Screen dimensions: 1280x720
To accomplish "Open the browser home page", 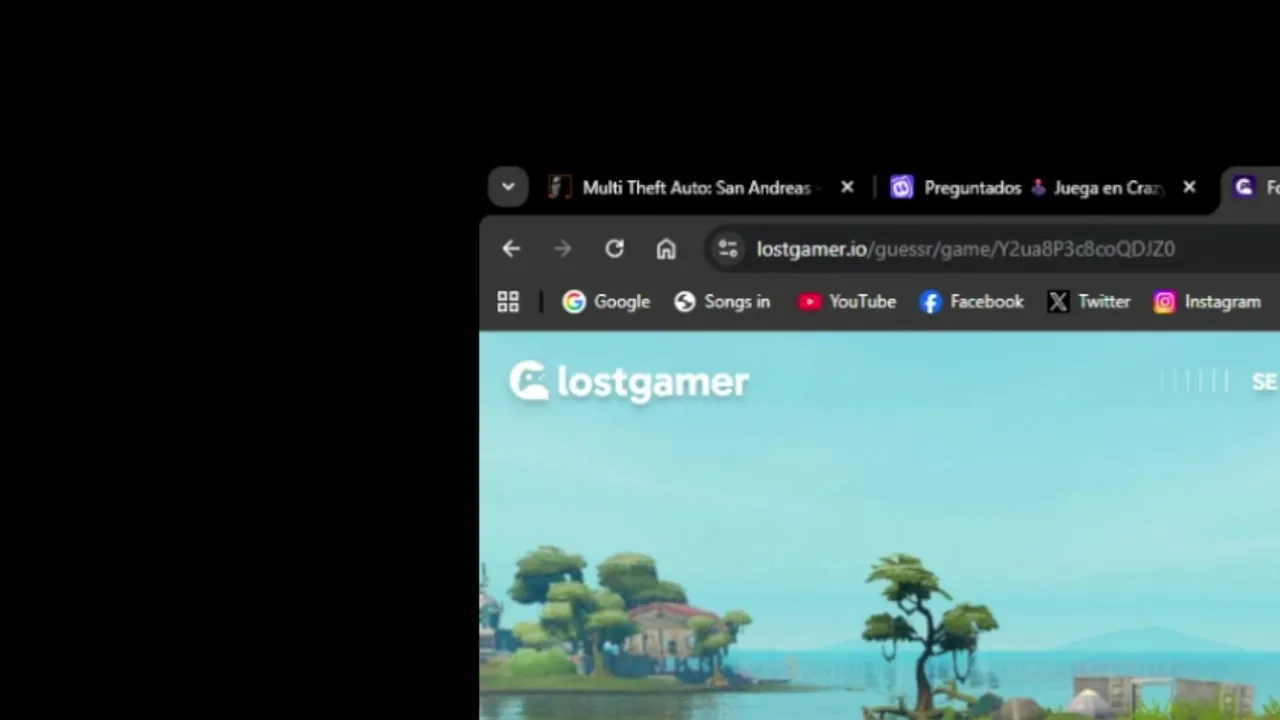I will tap(666, 249).
